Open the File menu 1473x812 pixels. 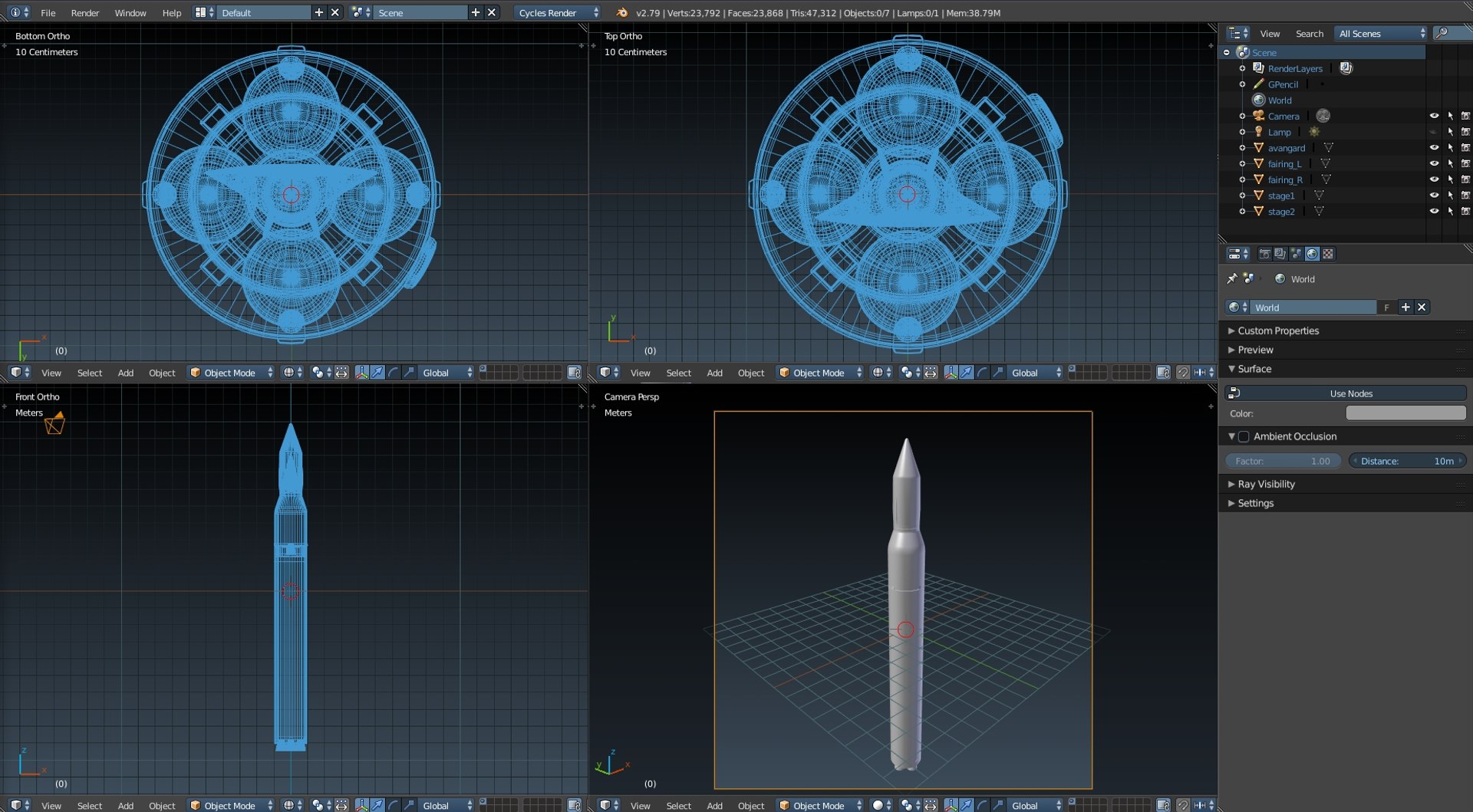click(x=48, y=12)
